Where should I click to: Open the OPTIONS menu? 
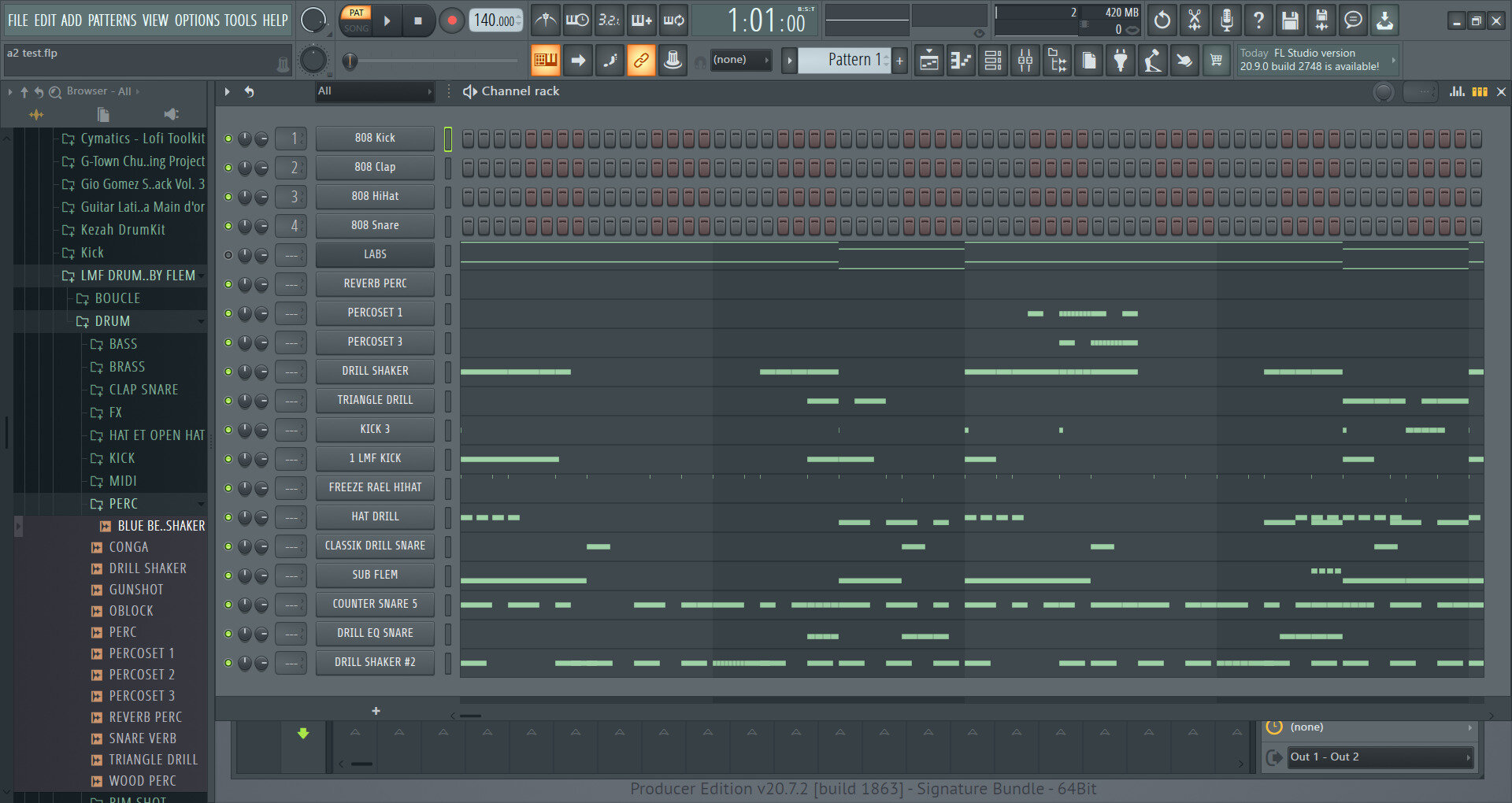pos(197,20)
